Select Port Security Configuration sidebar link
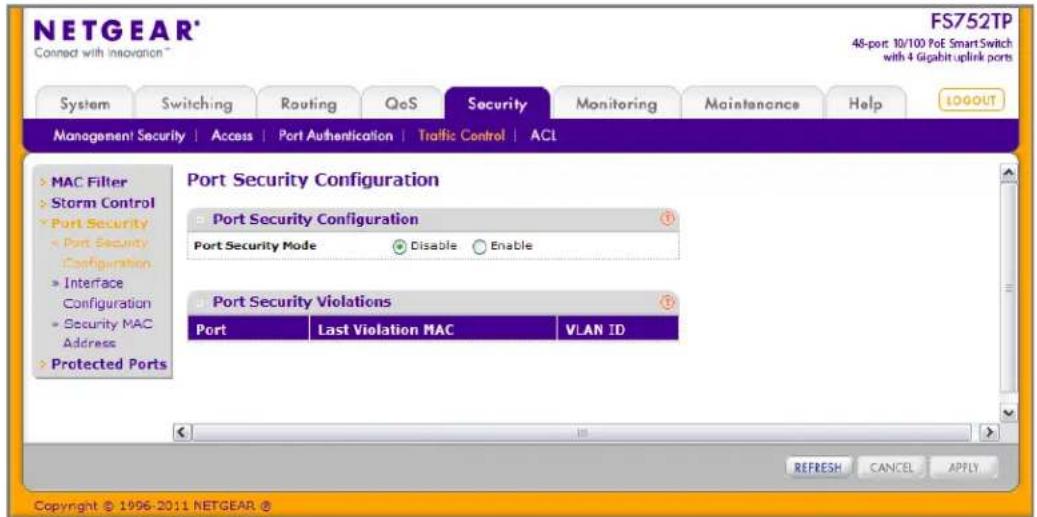The image size is (1037, 517). pos(105,253)
